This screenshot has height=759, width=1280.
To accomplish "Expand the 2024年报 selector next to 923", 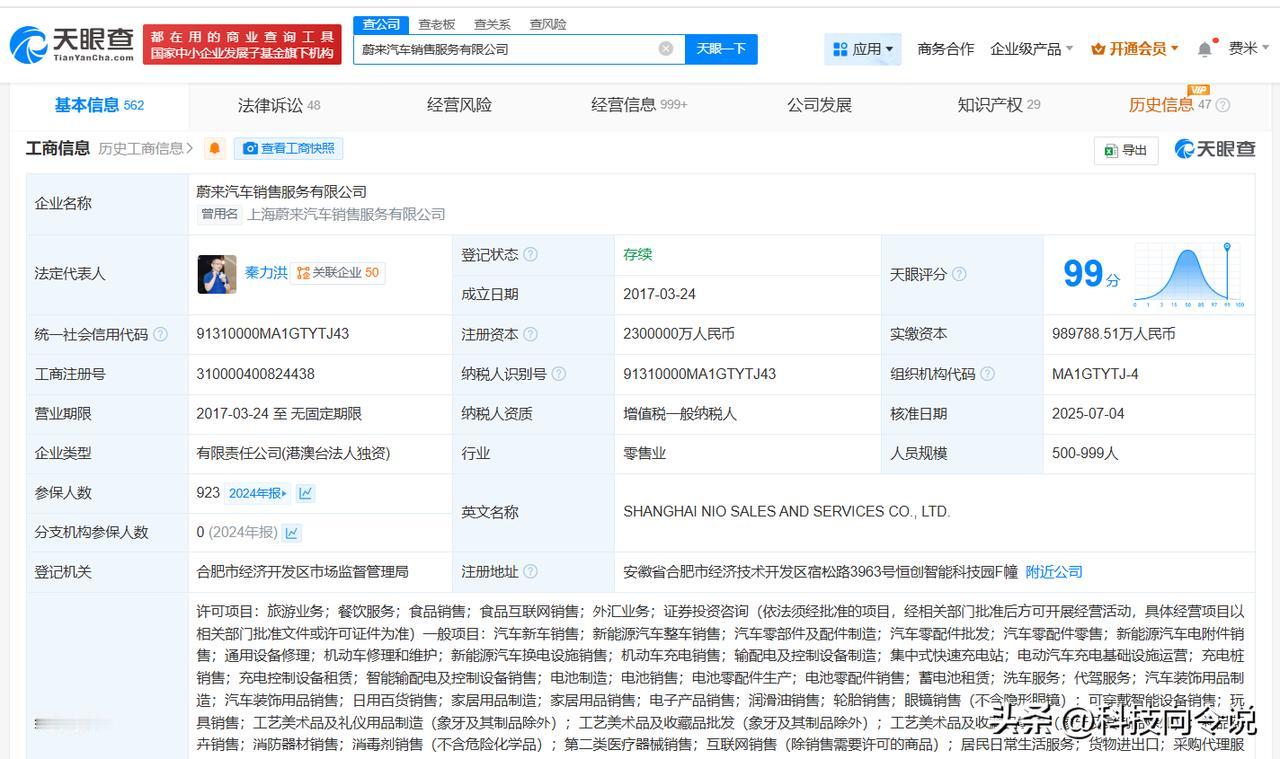I will (258, 493).
